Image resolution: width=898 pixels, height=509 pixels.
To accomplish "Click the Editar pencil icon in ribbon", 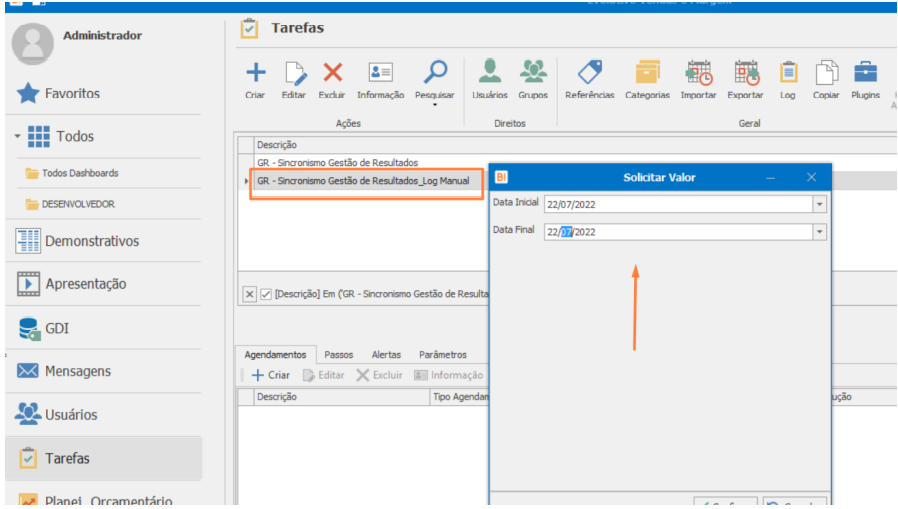I will pyautogui.click(x=294, y=73).
